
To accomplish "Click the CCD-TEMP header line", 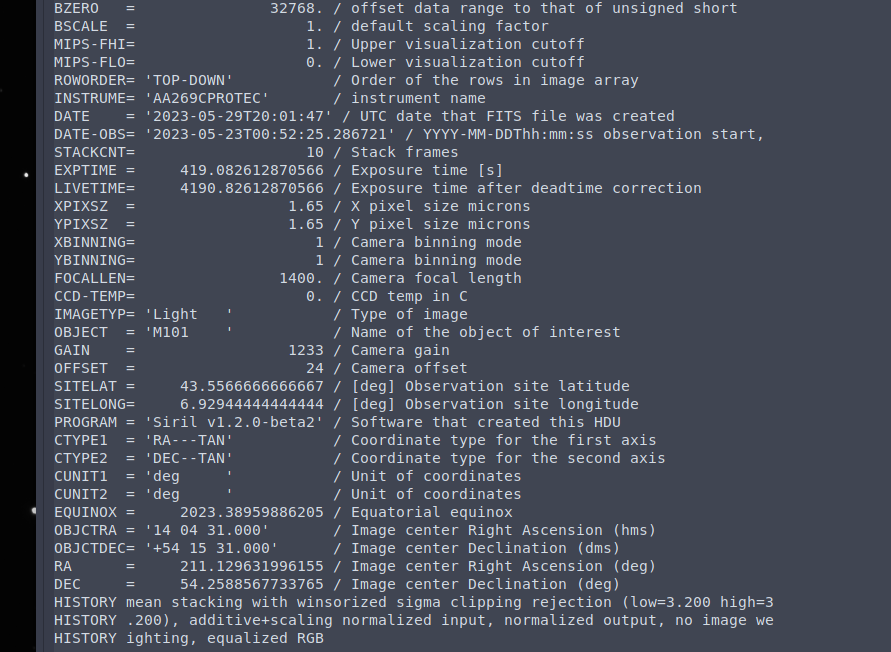I will tap(261, 296).
